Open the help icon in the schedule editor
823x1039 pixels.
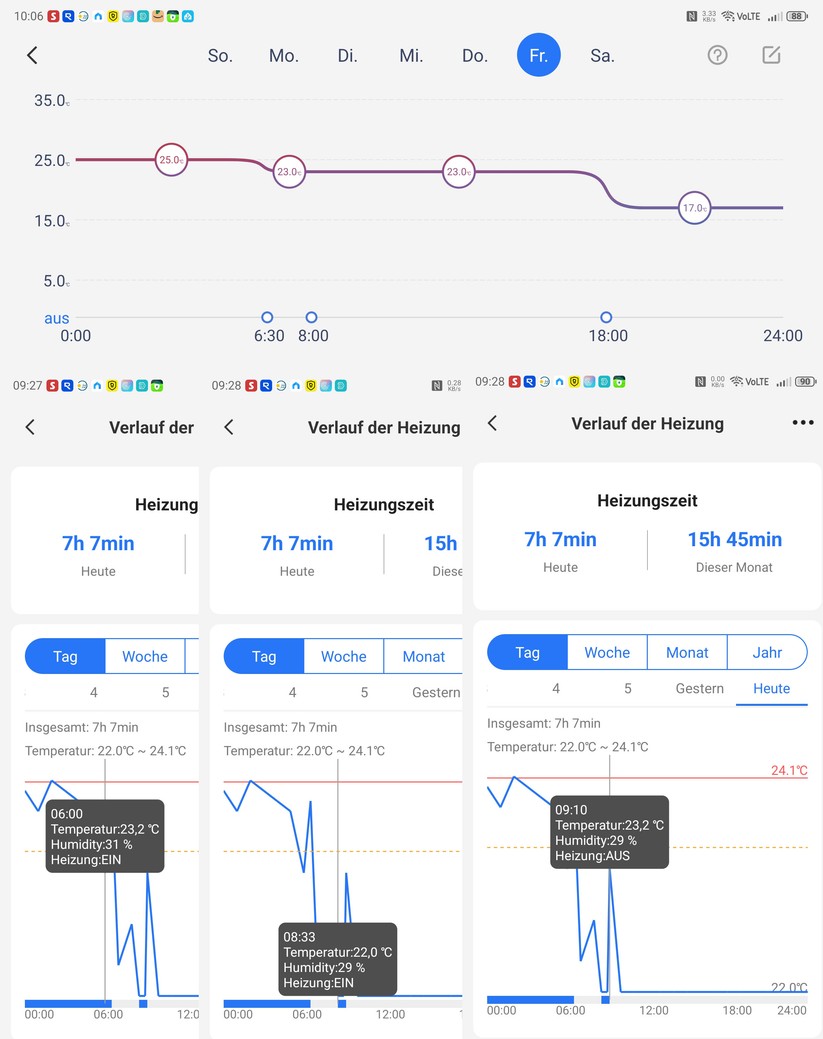coord(717,55)
